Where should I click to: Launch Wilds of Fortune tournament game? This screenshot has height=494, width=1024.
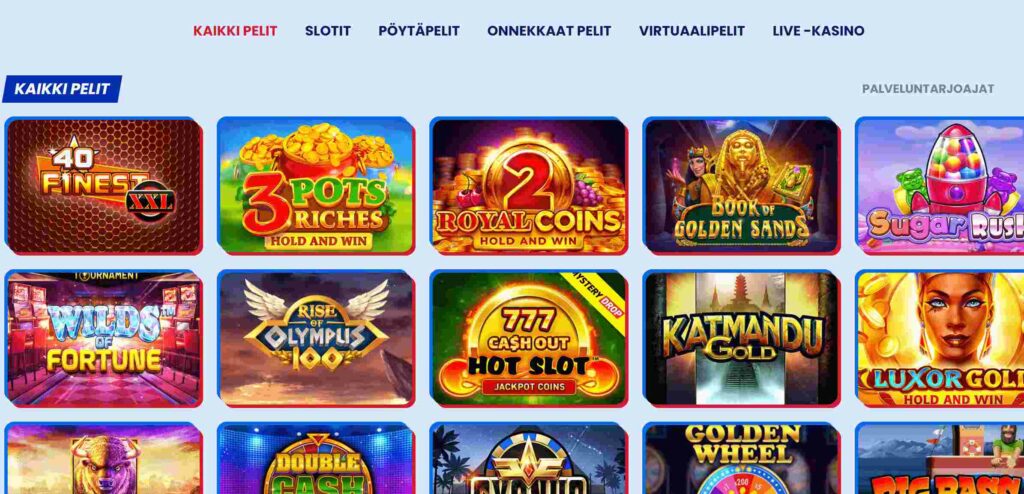(103, 338)
